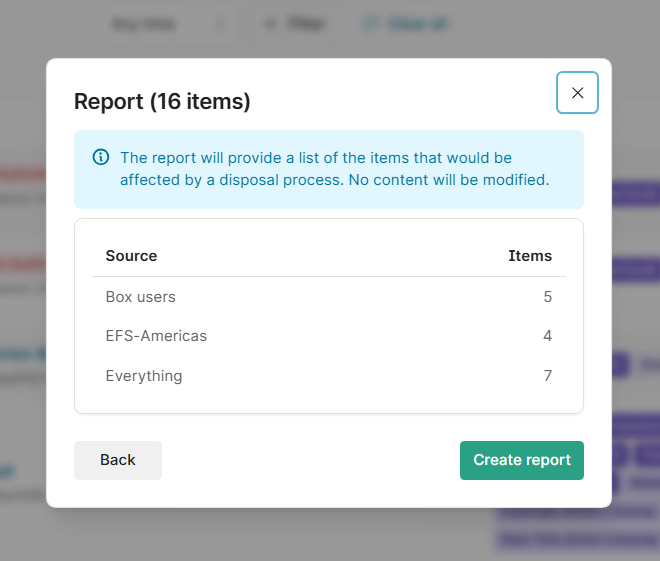Click the disposal process info message text
The width and height of the screenshot is (660, 561).
(x=334, y=169)
